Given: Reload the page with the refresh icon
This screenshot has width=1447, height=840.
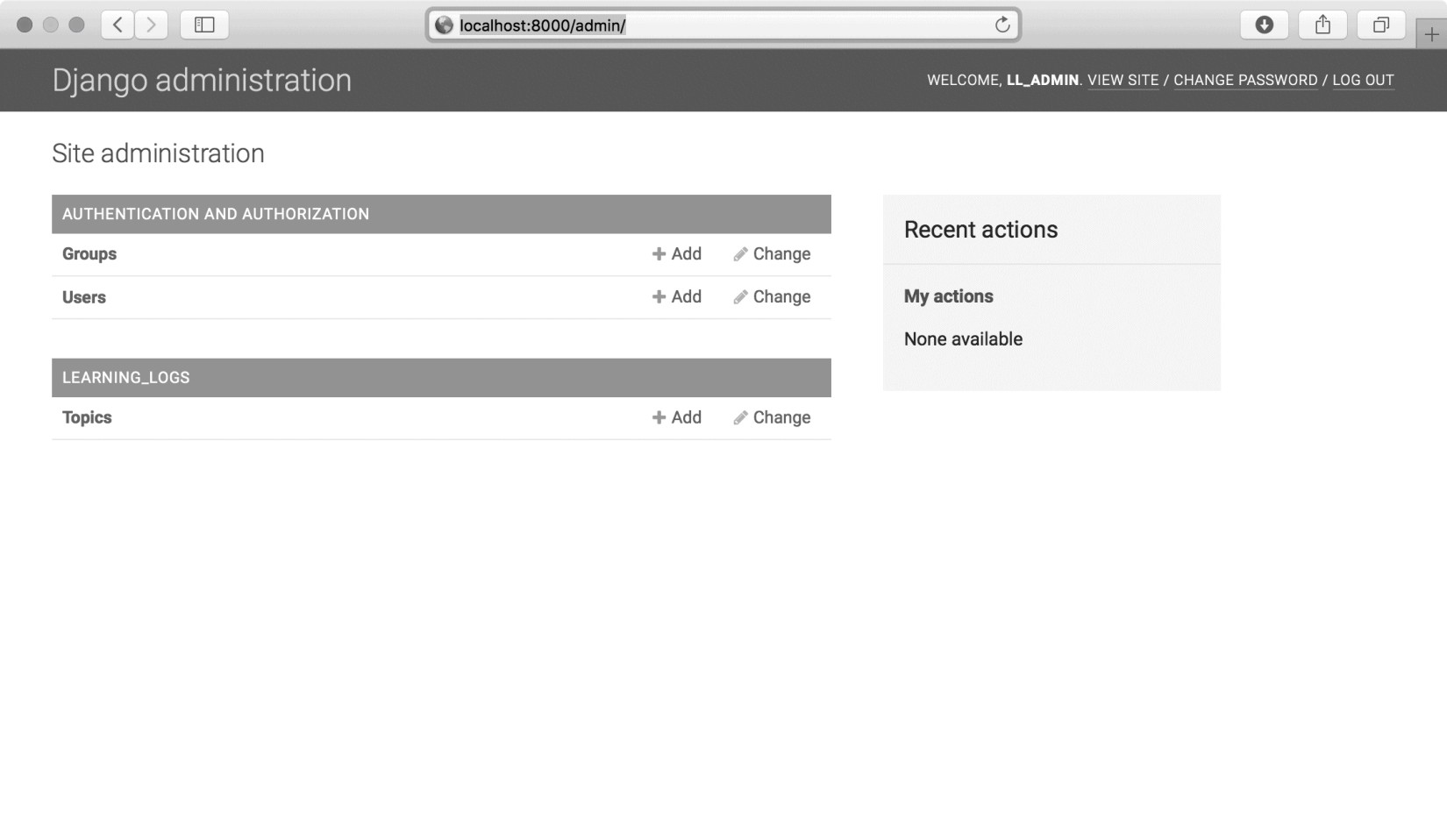Looking at the screenshot, I should click(1002, 25).
